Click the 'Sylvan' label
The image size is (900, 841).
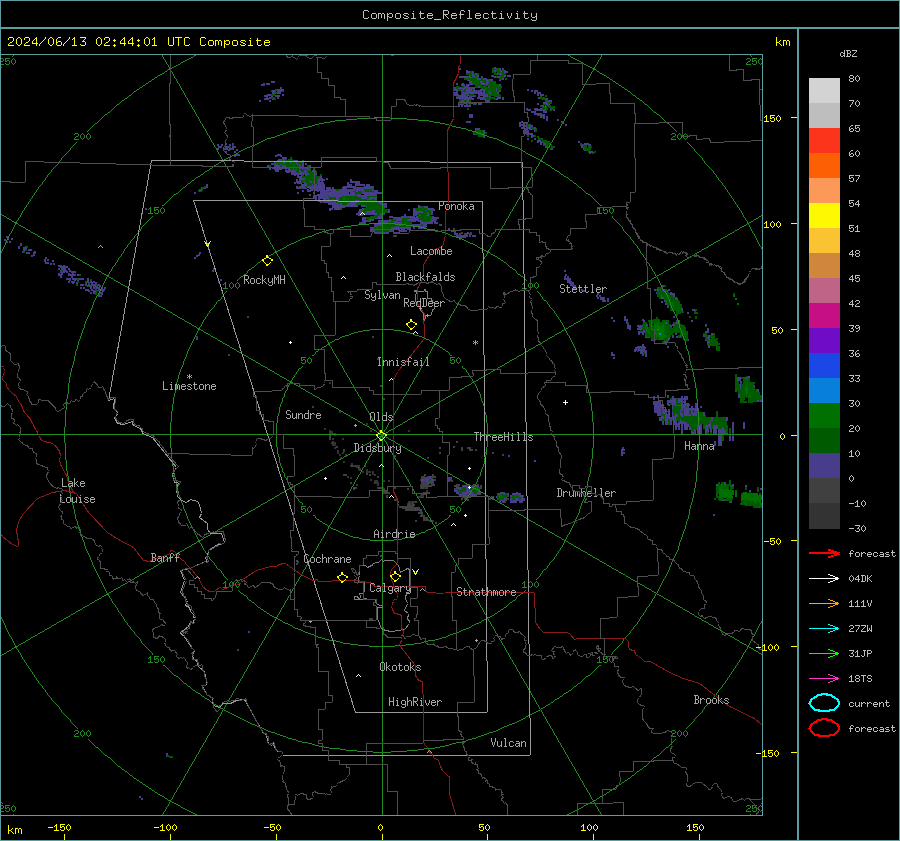click(382, 295)
